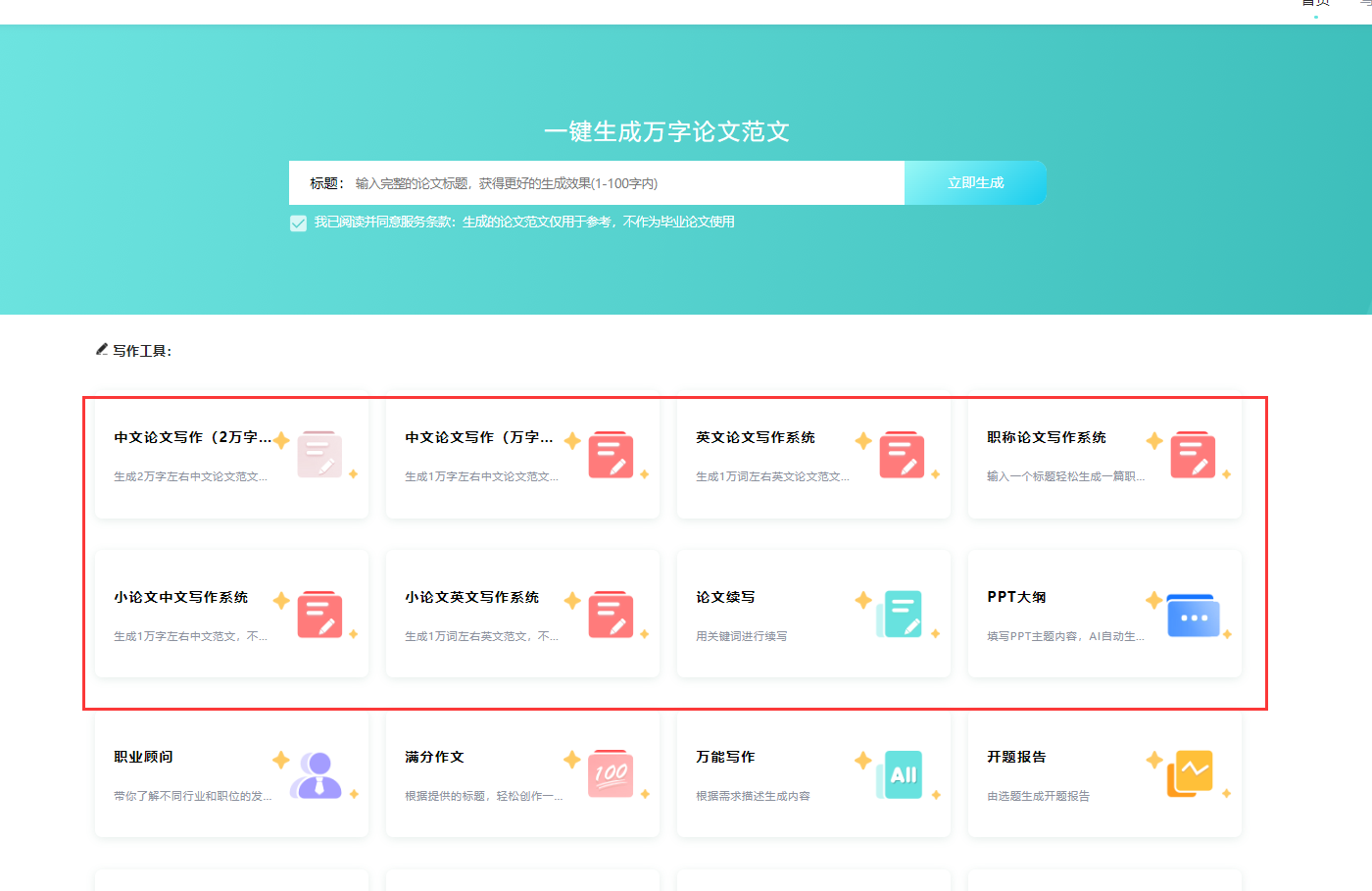Open the 职业顾问 title
1372x891 pixels.
(x=143, y=757)
